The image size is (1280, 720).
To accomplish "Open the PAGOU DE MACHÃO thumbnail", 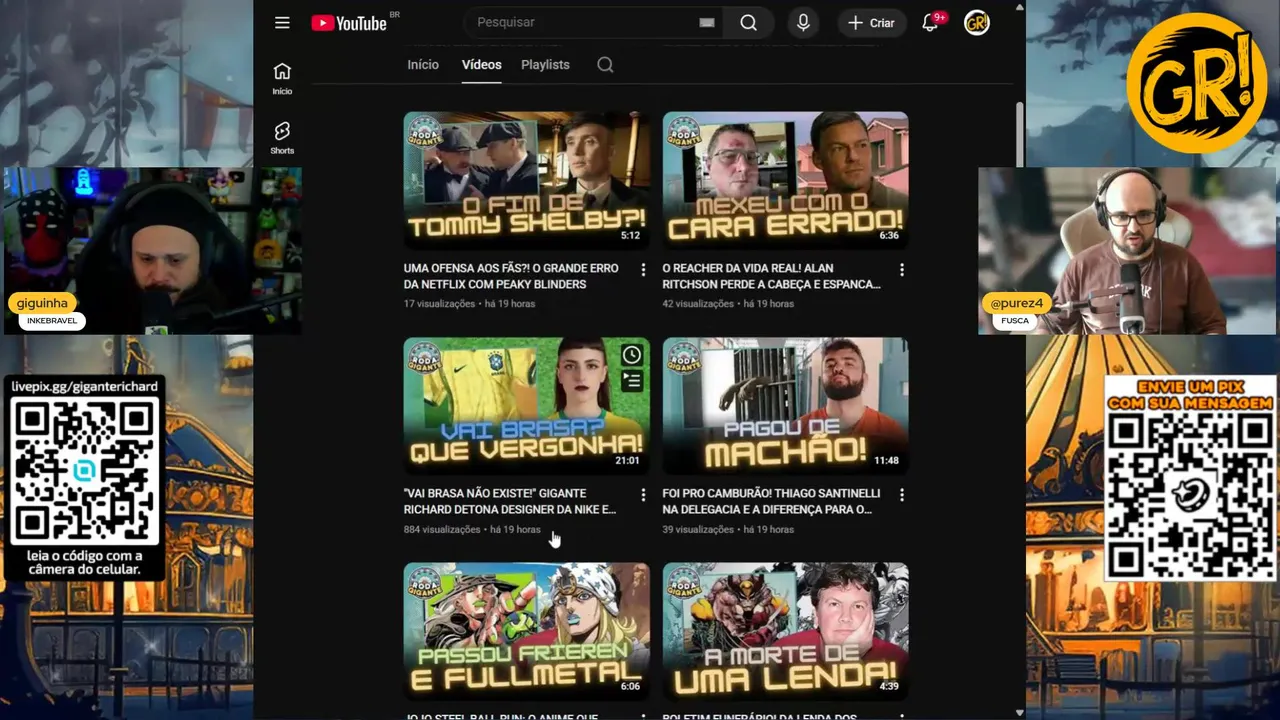I will coord(785,405).
